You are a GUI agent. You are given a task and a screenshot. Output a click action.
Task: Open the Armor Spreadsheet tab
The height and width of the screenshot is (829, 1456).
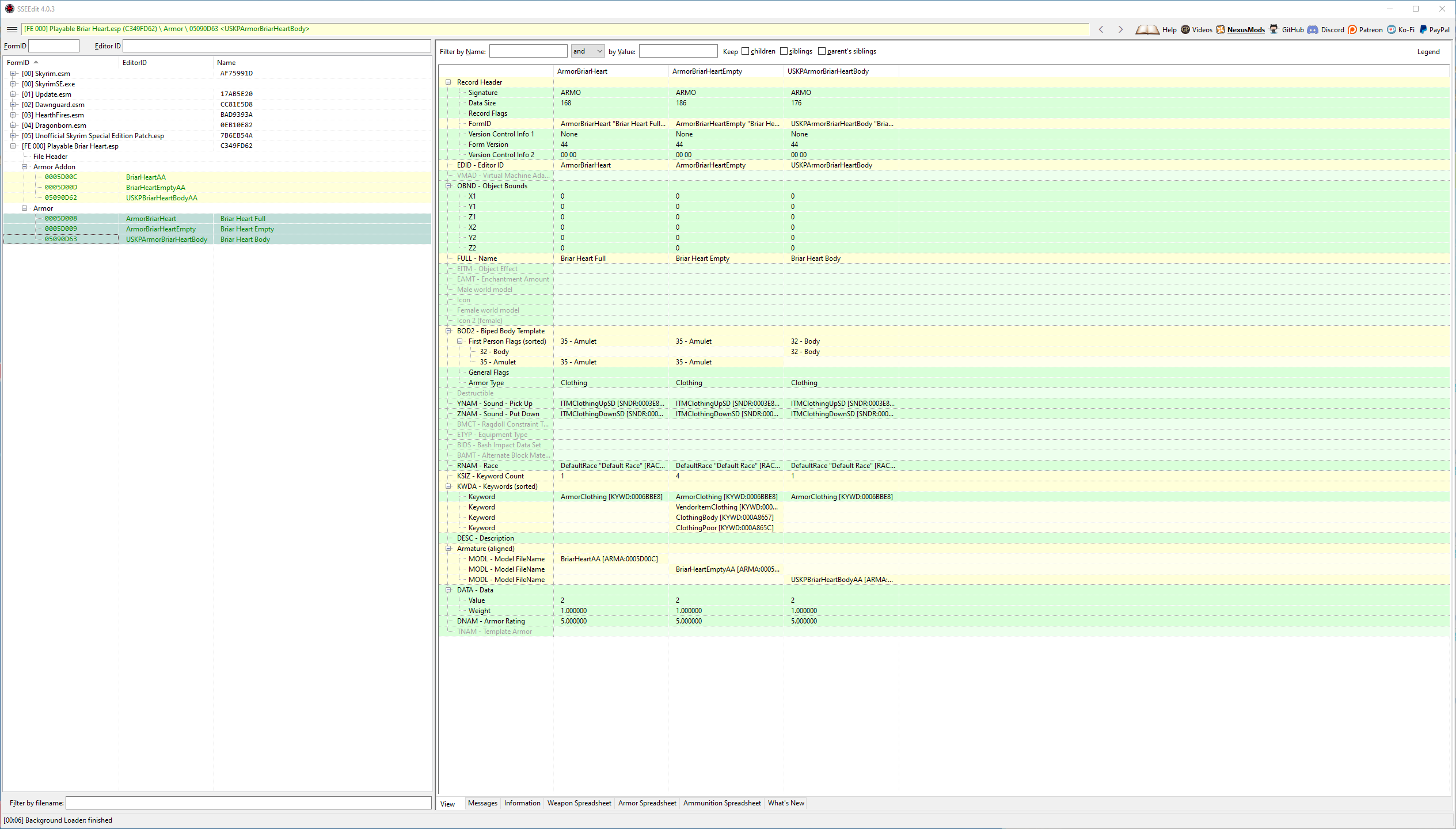click(647, 803)
